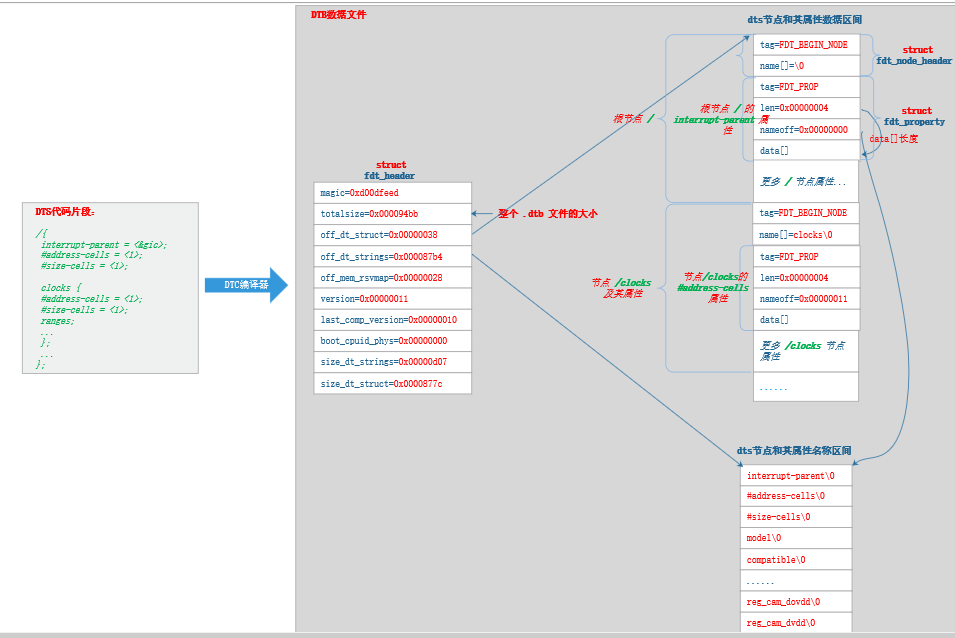Click the 根节点 / label

click(x=633, y=119)
